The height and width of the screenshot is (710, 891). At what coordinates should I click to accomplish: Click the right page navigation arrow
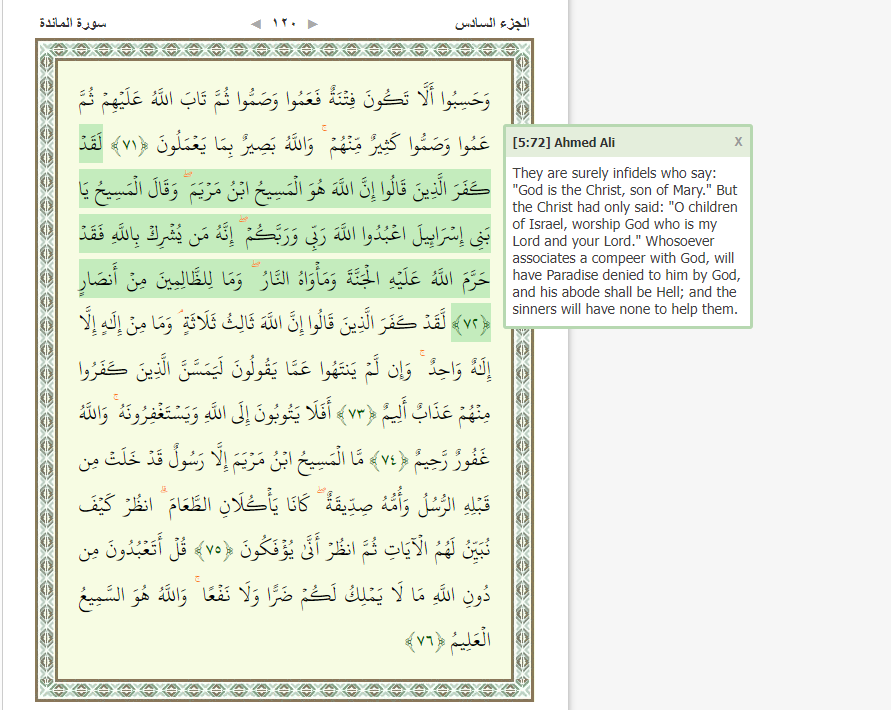click(313, 23)
